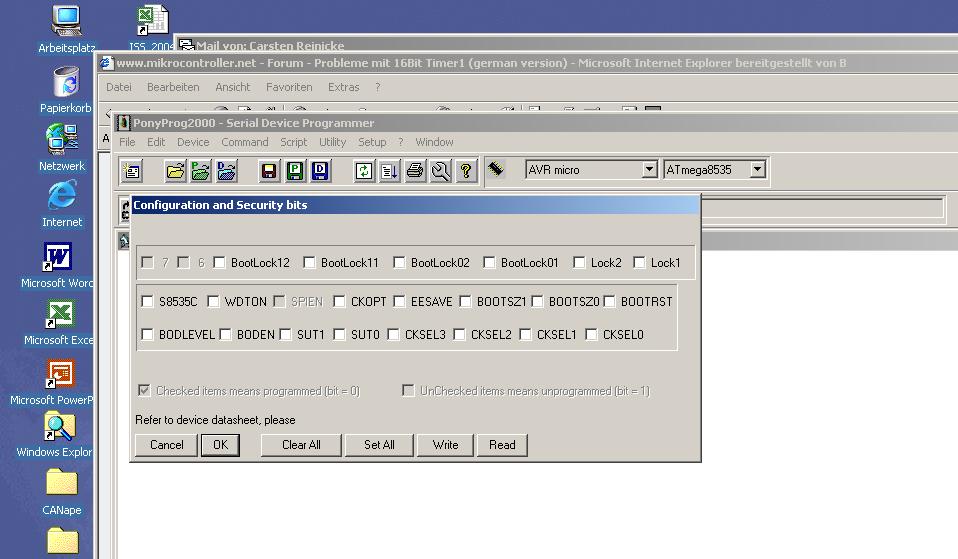The image size is (958, 559).
Task: Tick the Lock1 checkbox
Action: (x=639, y=263)
